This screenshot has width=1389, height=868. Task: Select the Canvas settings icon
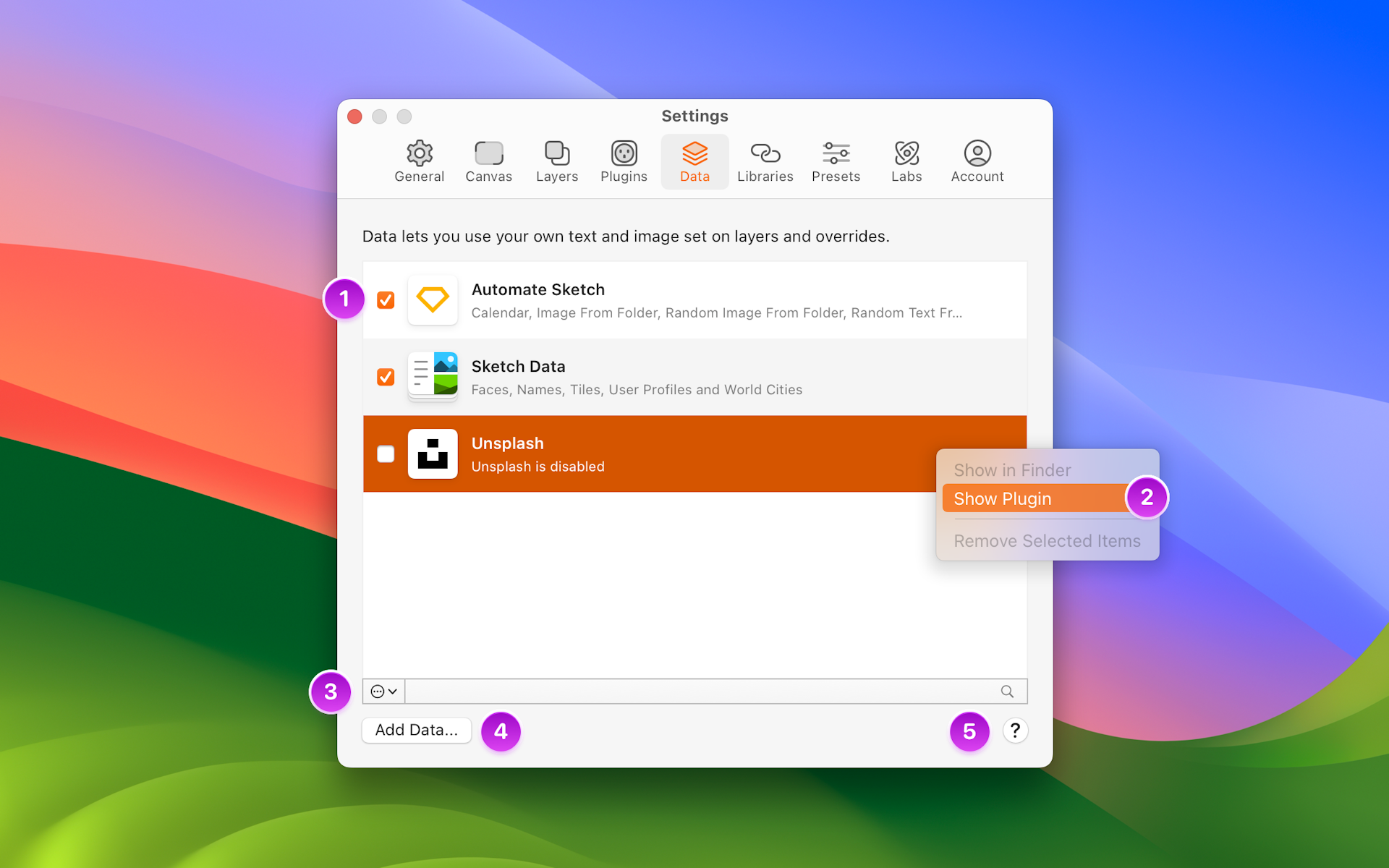[x=488, y=154]
